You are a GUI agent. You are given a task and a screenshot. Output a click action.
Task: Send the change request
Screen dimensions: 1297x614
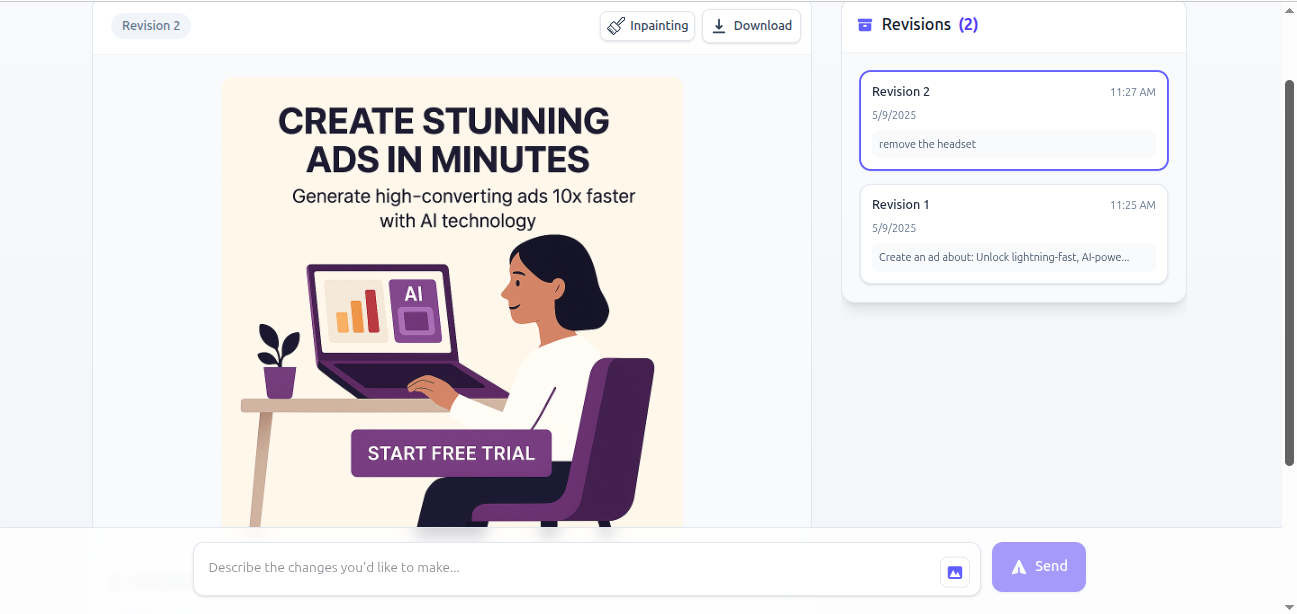click(1039, 567)
